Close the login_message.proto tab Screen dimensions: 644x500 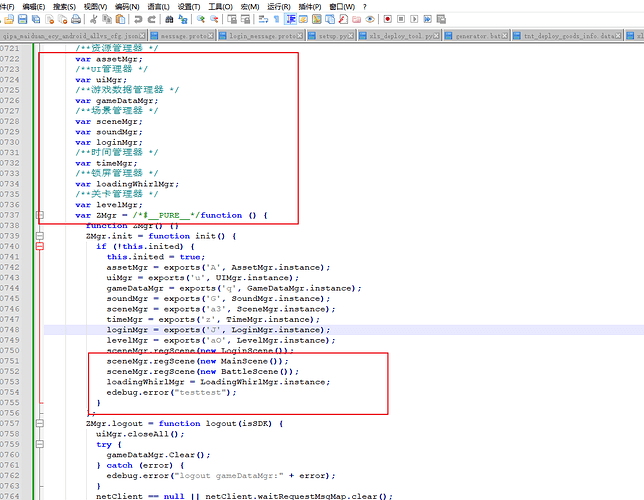[299, 36]
